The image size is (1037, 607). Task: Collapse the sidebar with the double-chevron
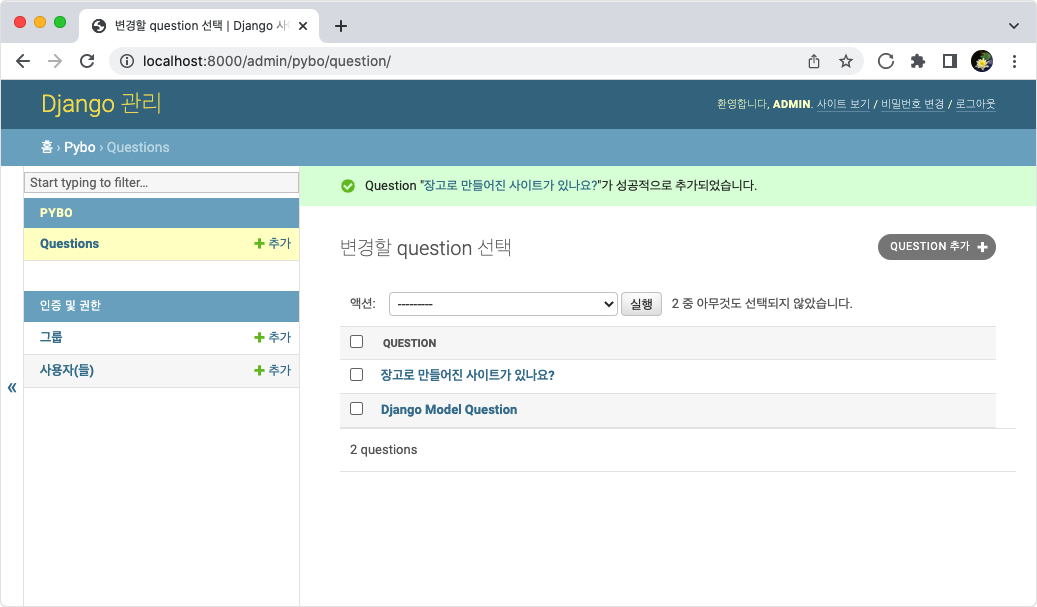[x=12, y=387]
